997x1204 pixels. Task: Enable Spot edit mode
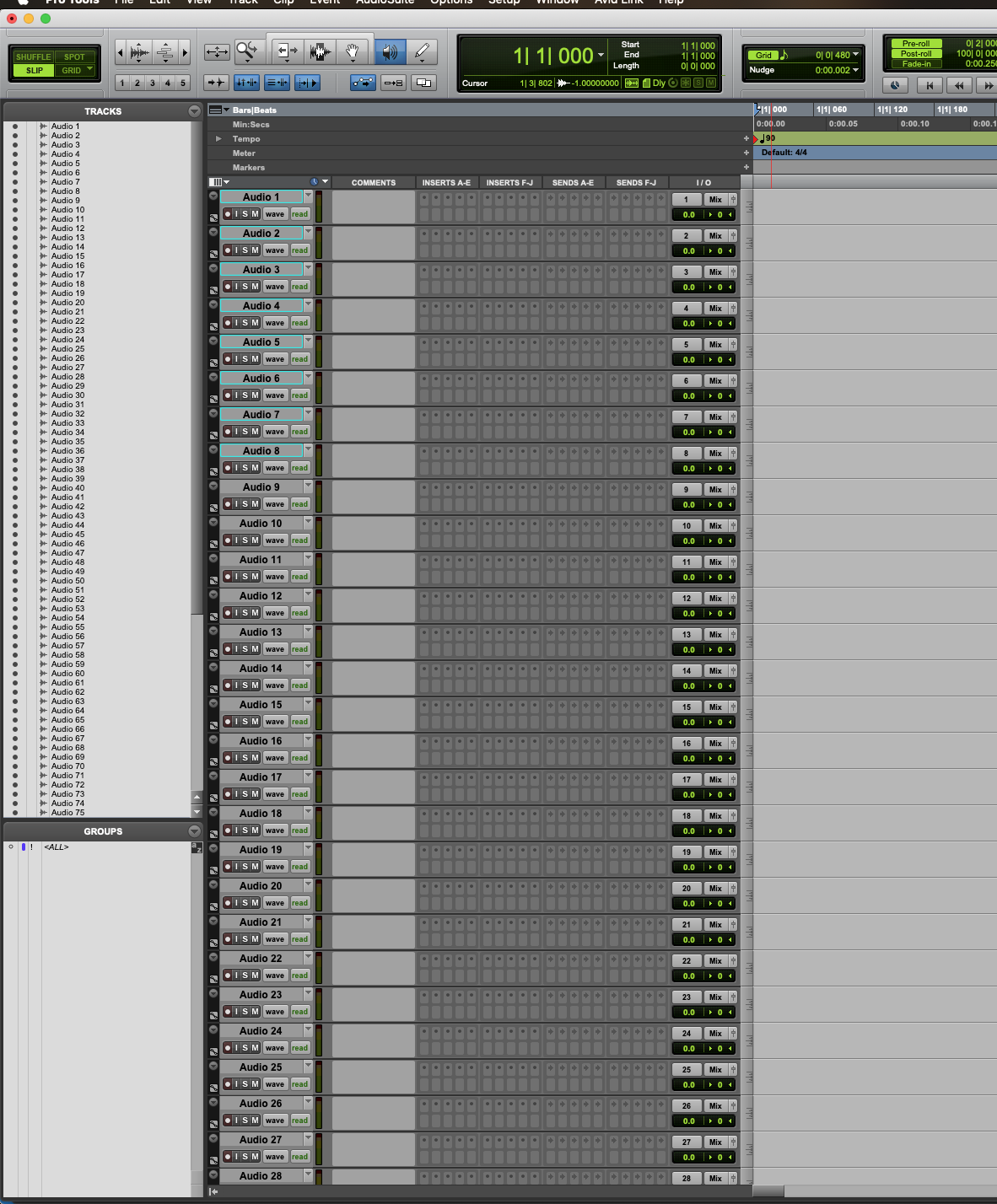click(x=74, y=57)
